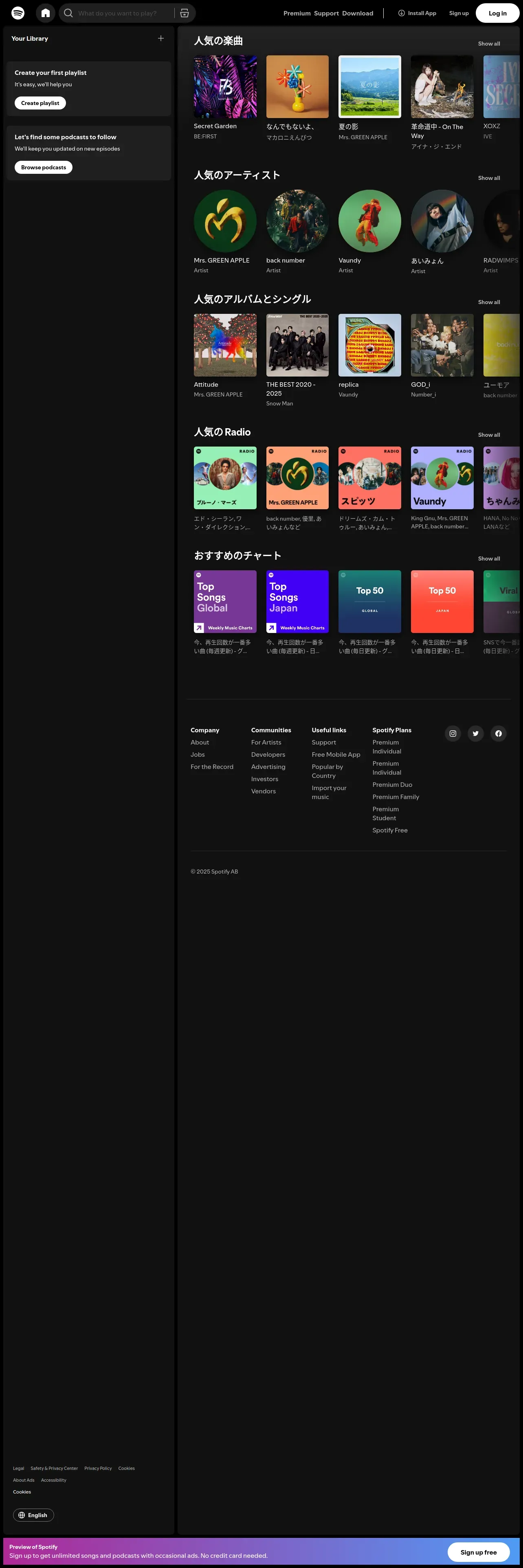Open Premium Family plan link
Image resolution: width=523 pixels, height=1568 pixels.
pos(396,797)
